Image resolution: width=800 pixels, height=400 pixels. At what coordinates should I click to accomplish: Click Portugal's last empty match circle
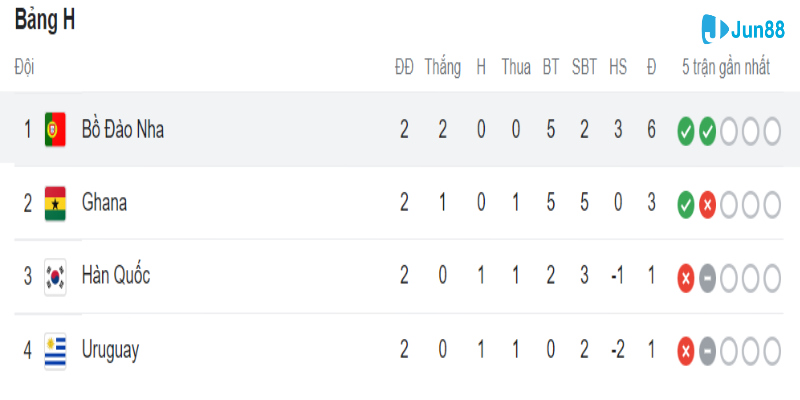[771, 130]
